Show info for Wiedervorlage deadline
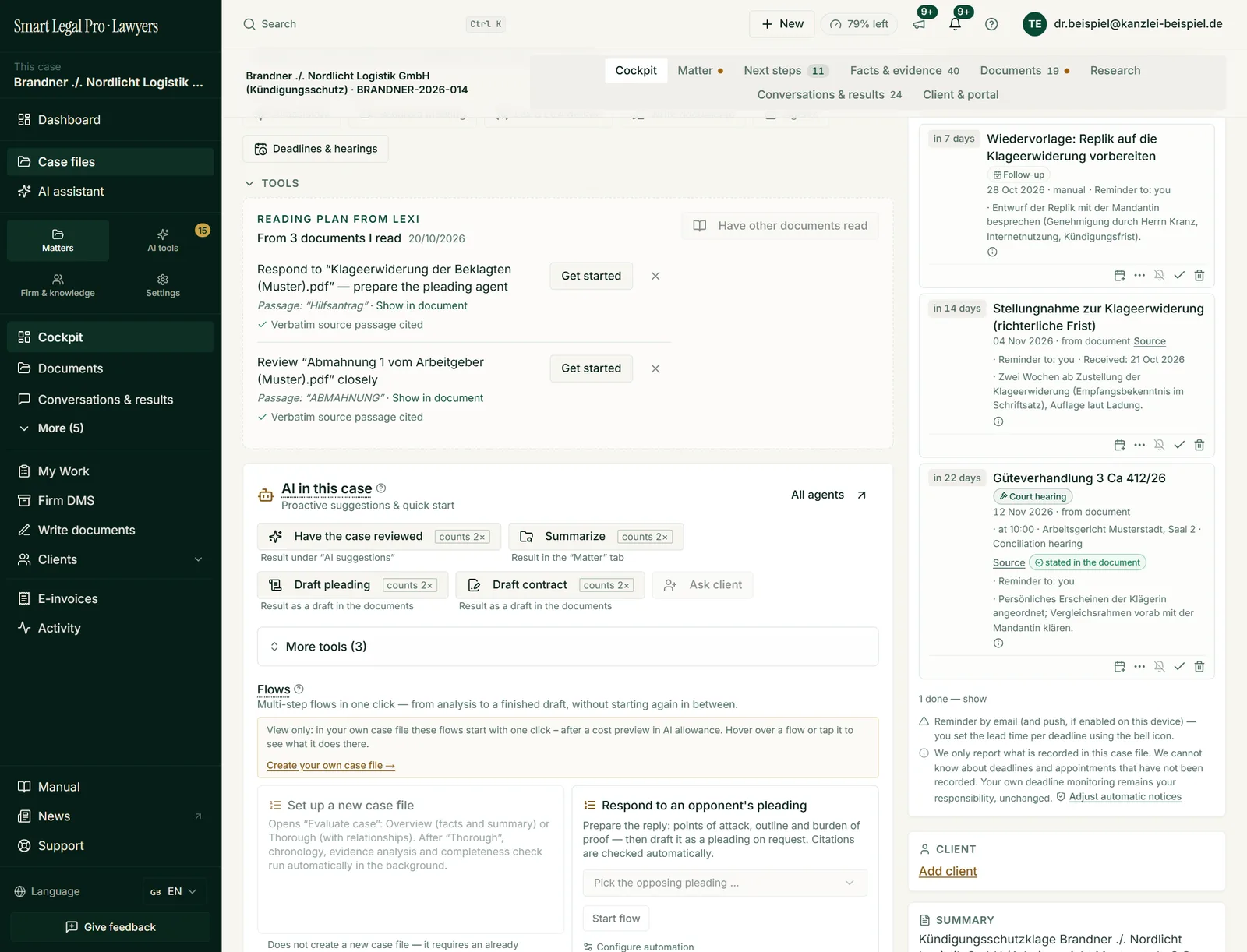The height and width of the screenshot is (952, 1247). coord(992,252)
